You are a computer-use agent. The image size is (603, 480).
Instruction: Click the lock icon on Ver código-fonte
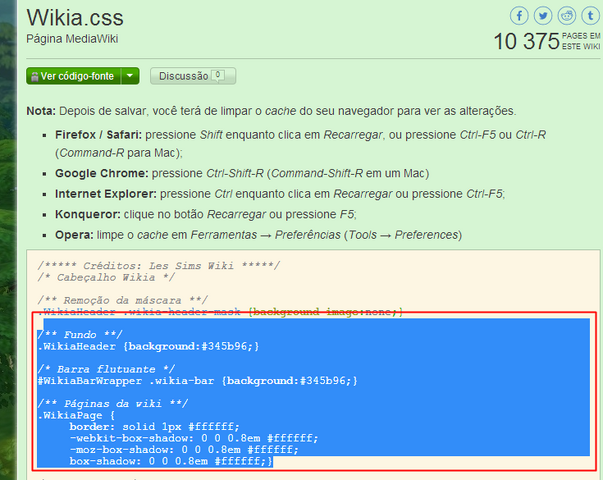pos(35,77)
